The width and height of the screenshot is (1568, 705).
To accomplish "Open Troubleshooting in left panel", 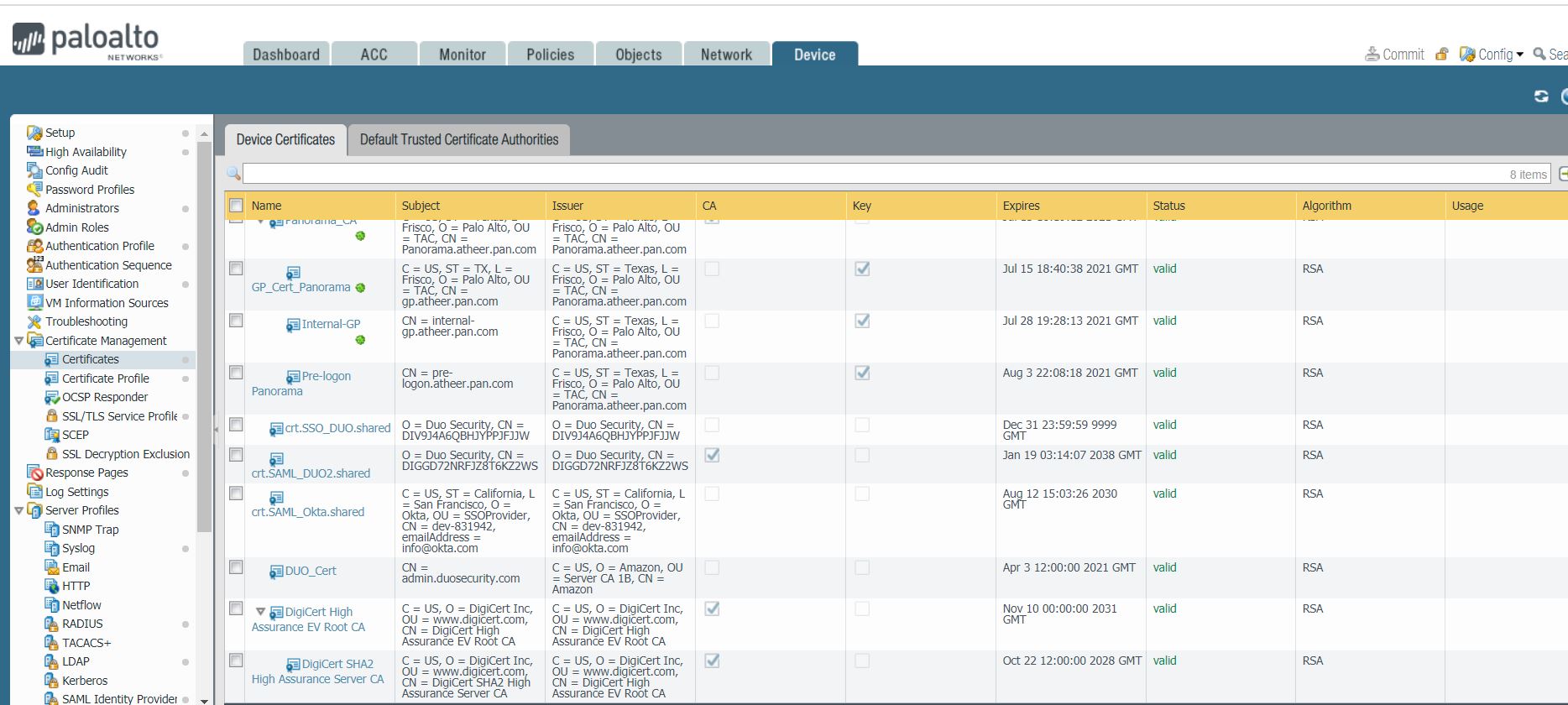I will (x=86, y=321).
